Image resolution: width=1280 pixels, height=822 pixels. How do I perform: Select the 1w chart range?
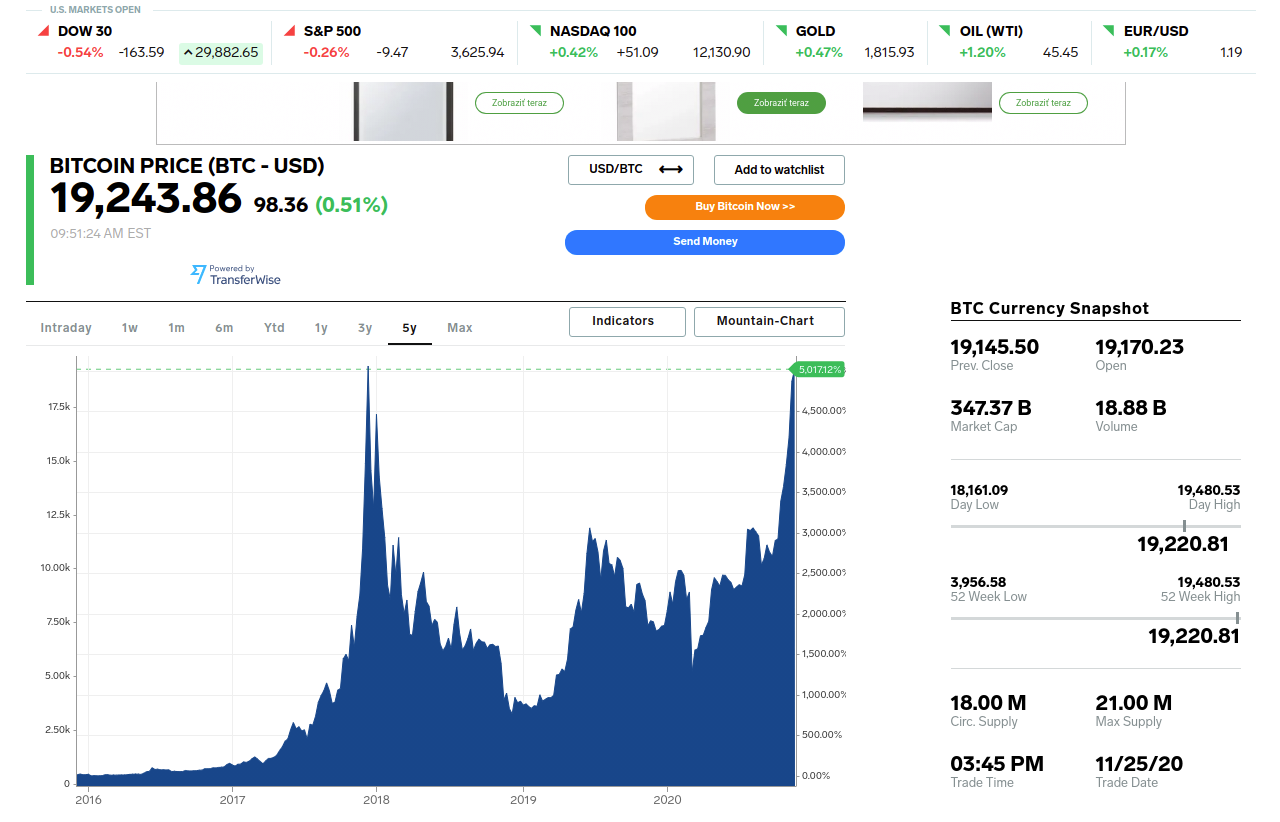(x=130, y=328)
